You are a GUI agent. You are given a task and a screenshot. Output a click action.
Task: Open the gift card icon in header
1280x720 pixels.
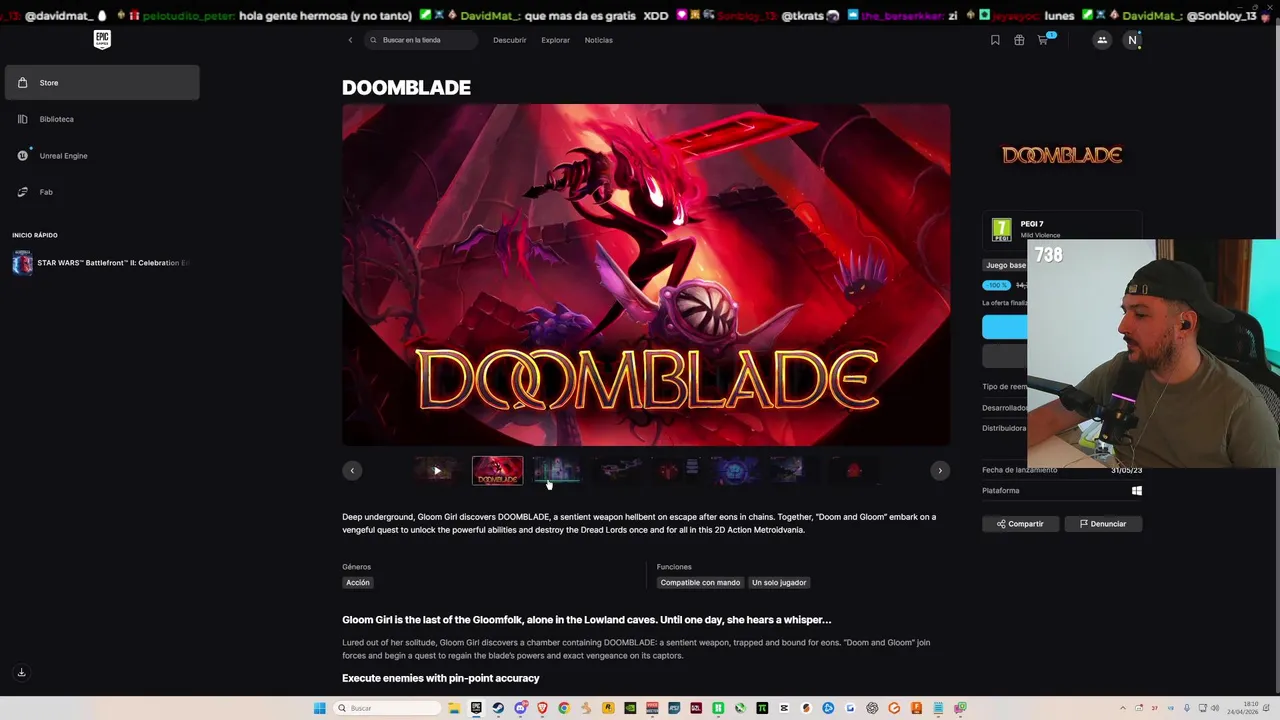pyautogui.click(x=1019, y=40)
